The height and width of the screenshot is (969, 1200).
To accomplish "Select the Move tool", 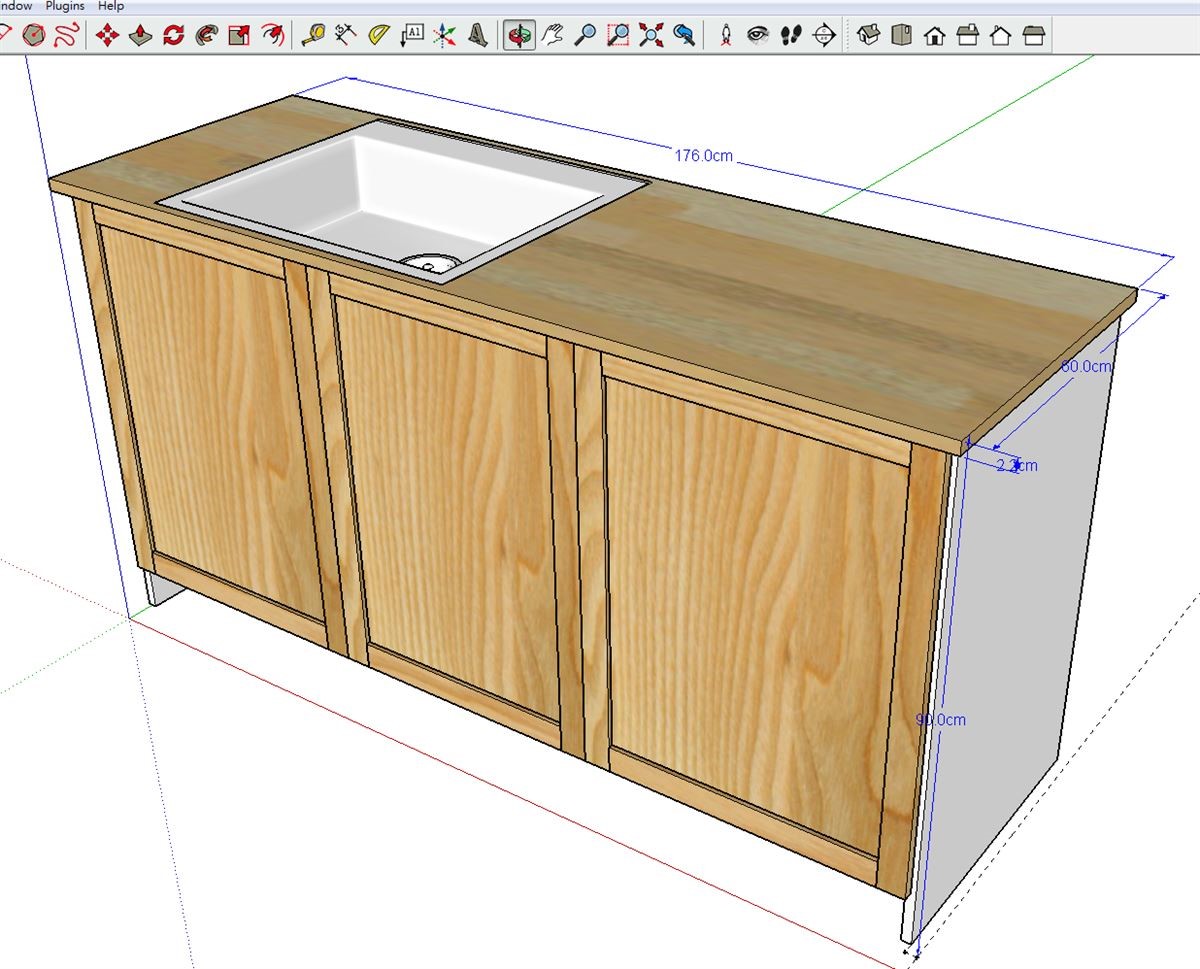I will pyautogui.click(x=107, y=36).
